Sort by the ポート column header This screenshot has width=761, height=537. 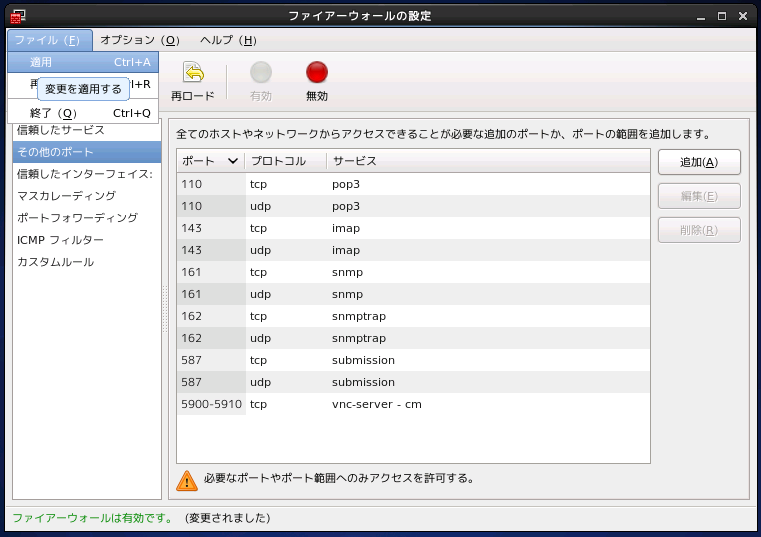[x=211, y=161]
